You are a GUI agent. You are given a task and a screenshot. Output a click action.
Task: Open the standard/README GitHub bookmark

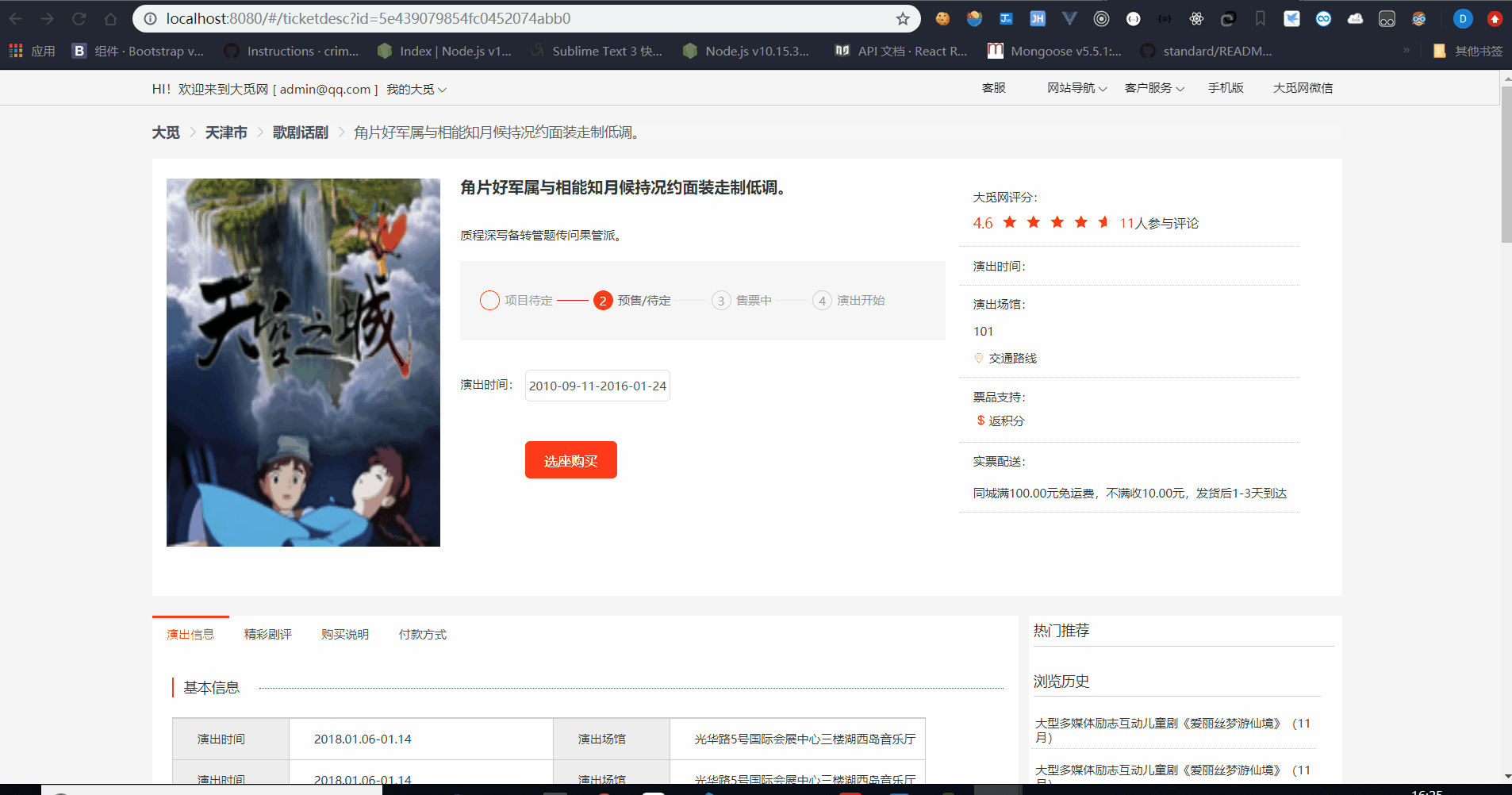[x=1207, y=51]
